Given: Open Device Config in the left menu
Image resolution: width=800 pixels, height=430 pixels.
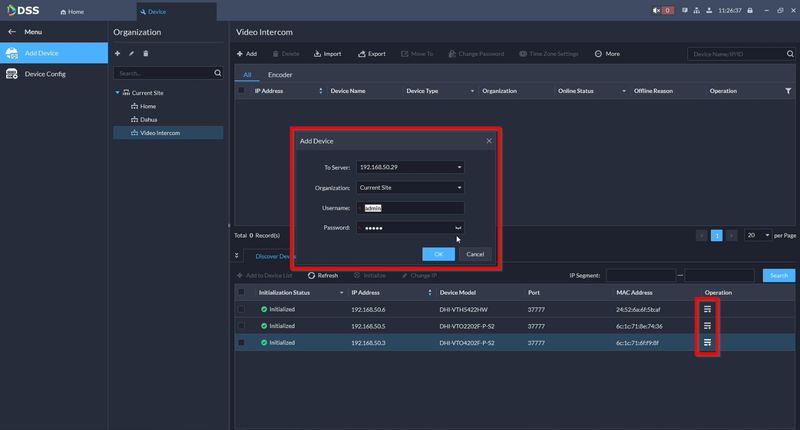Looking at the screenshot, I should [46, 74].
